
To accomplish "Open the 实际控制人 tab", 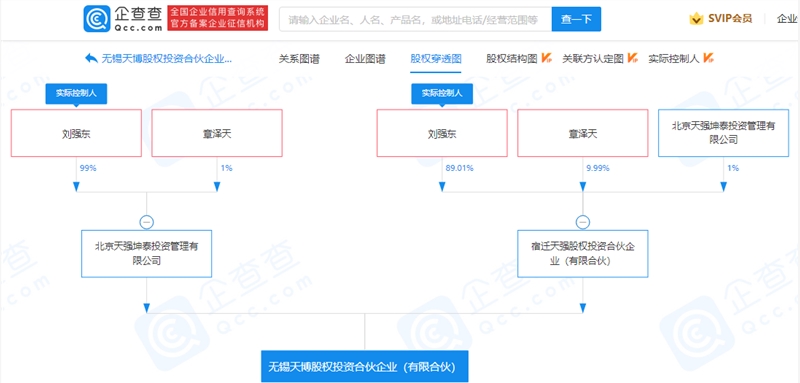I will [x=674, y=59].
